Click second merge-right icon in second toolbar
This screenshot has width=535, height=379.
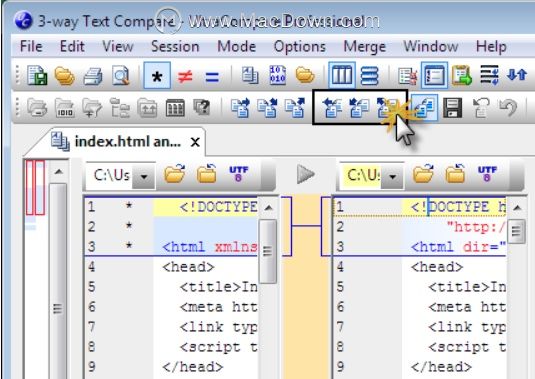268,107
